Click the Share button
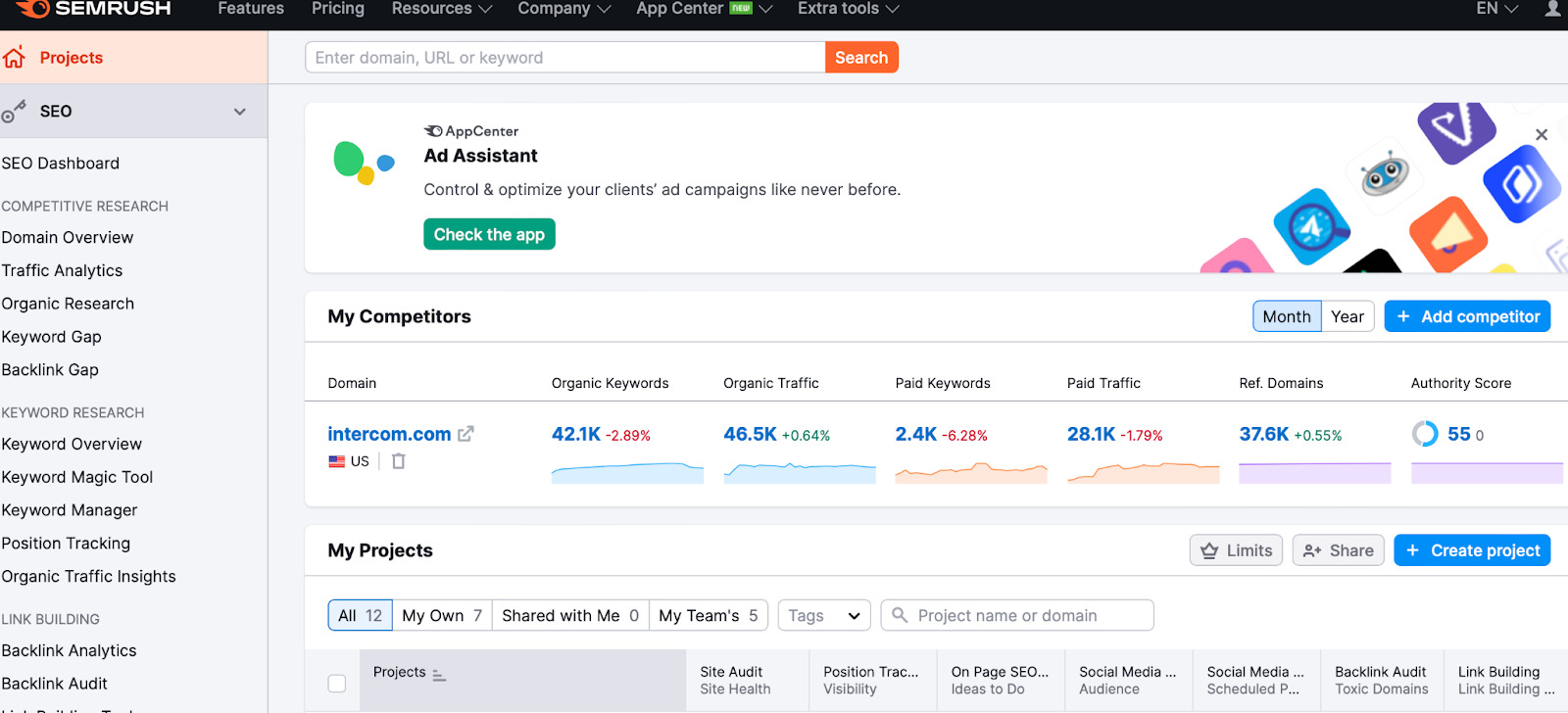The width and height of the screenshot is (1568, 713). [1339, 550]
